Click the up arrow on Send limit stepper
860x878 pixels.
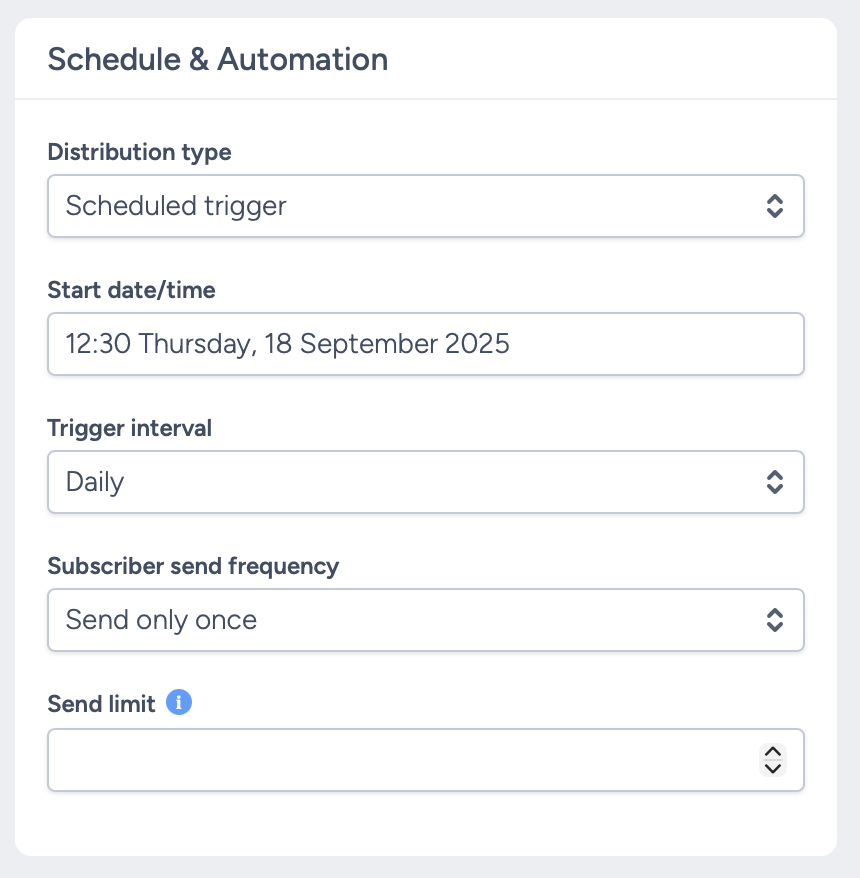tap(774, 753)
